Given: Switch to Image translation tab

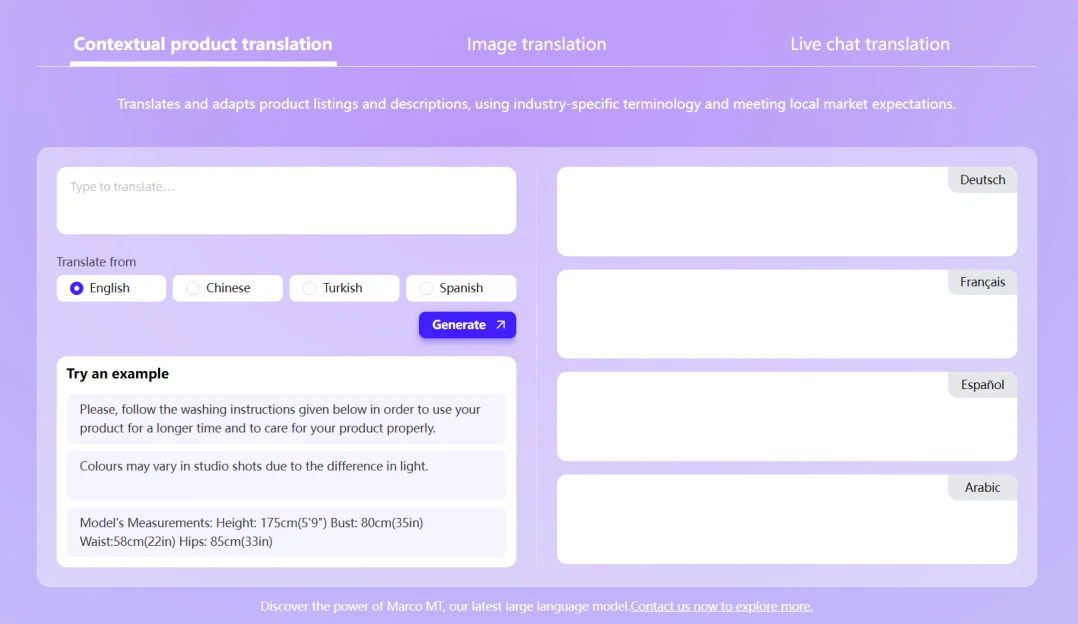Looking at the screenshot, I should (x=536, y=44).
